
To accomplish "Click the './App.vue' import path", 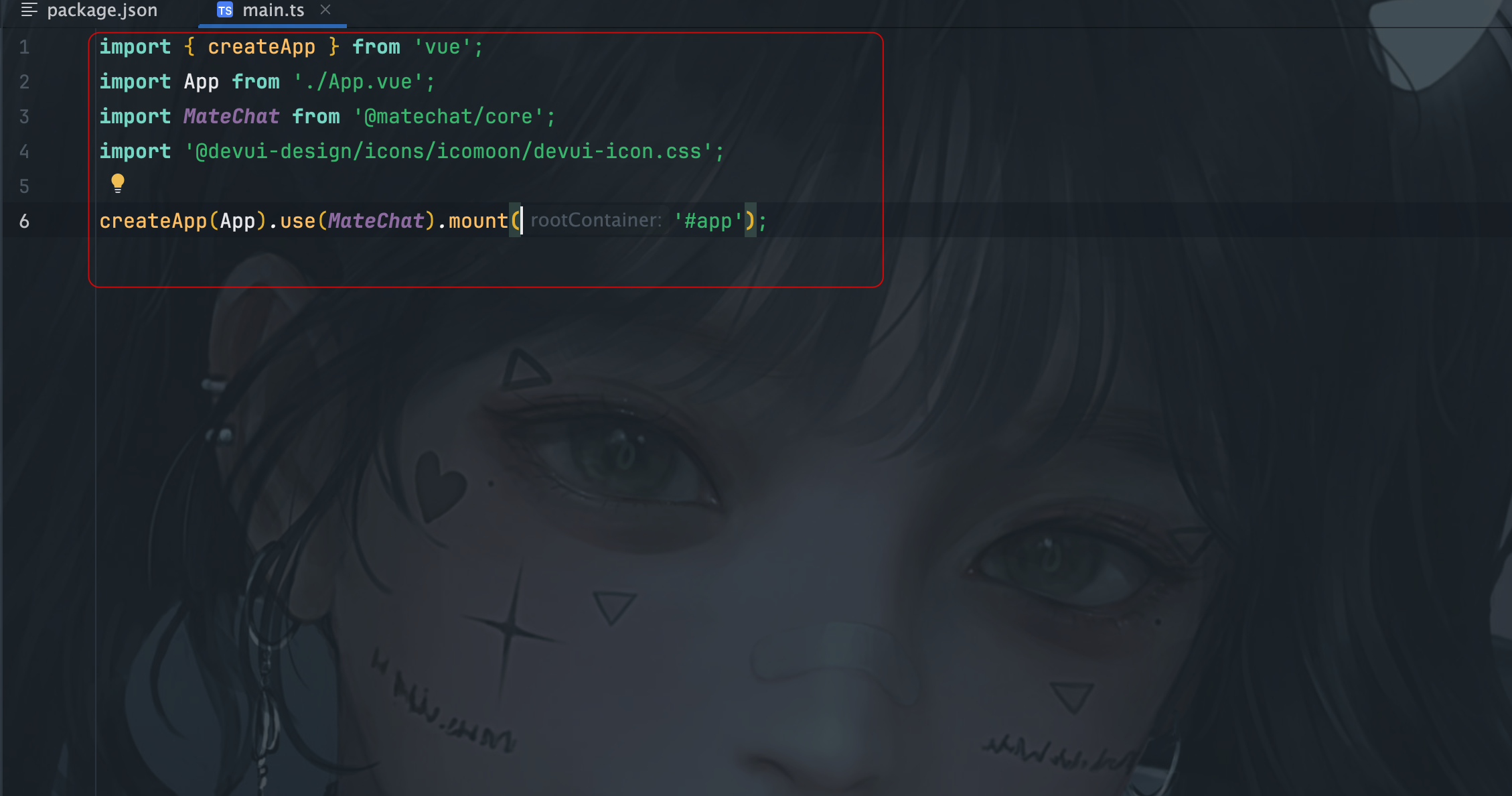I will [x=358, y=82].
